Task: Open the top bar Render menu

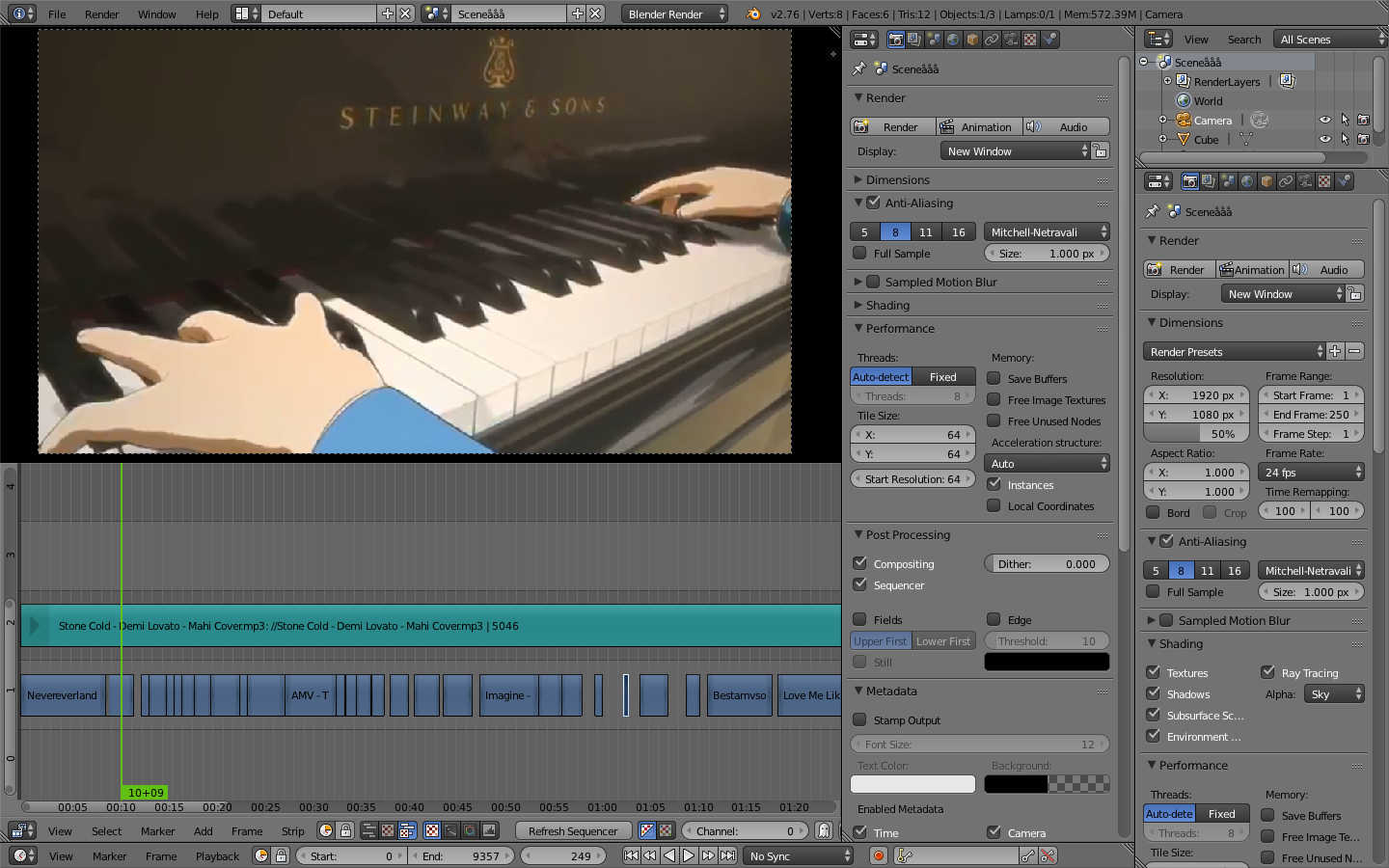Action: coord(101,14)
